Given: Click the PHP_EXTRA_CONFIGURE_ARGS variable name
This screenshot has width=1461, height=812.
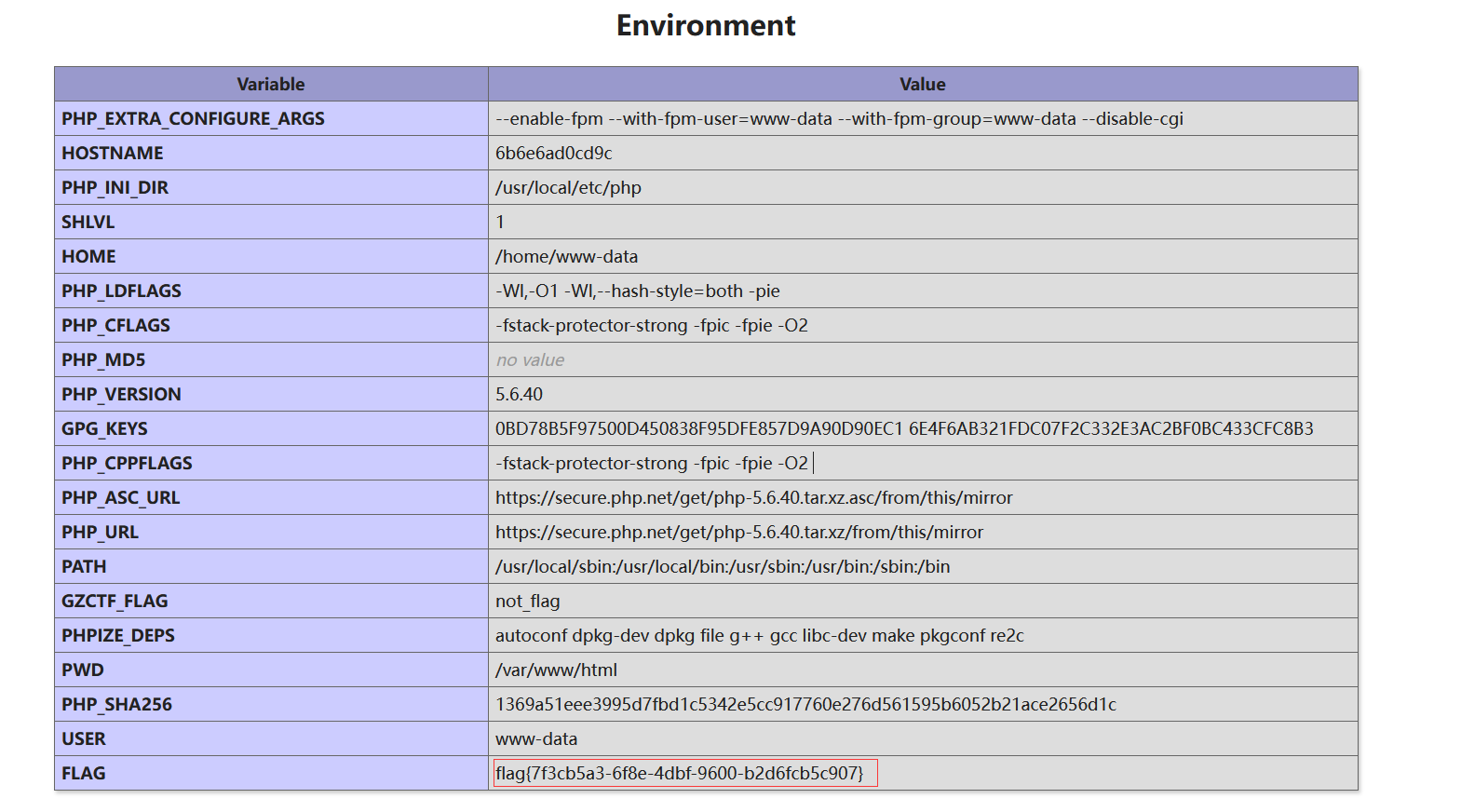Looking at the screenshot, I should (x=193, y=119).
